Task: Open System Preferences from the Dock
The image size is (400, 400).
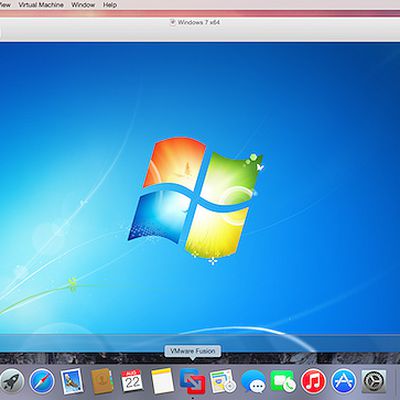Action: [x=374, y=381]
